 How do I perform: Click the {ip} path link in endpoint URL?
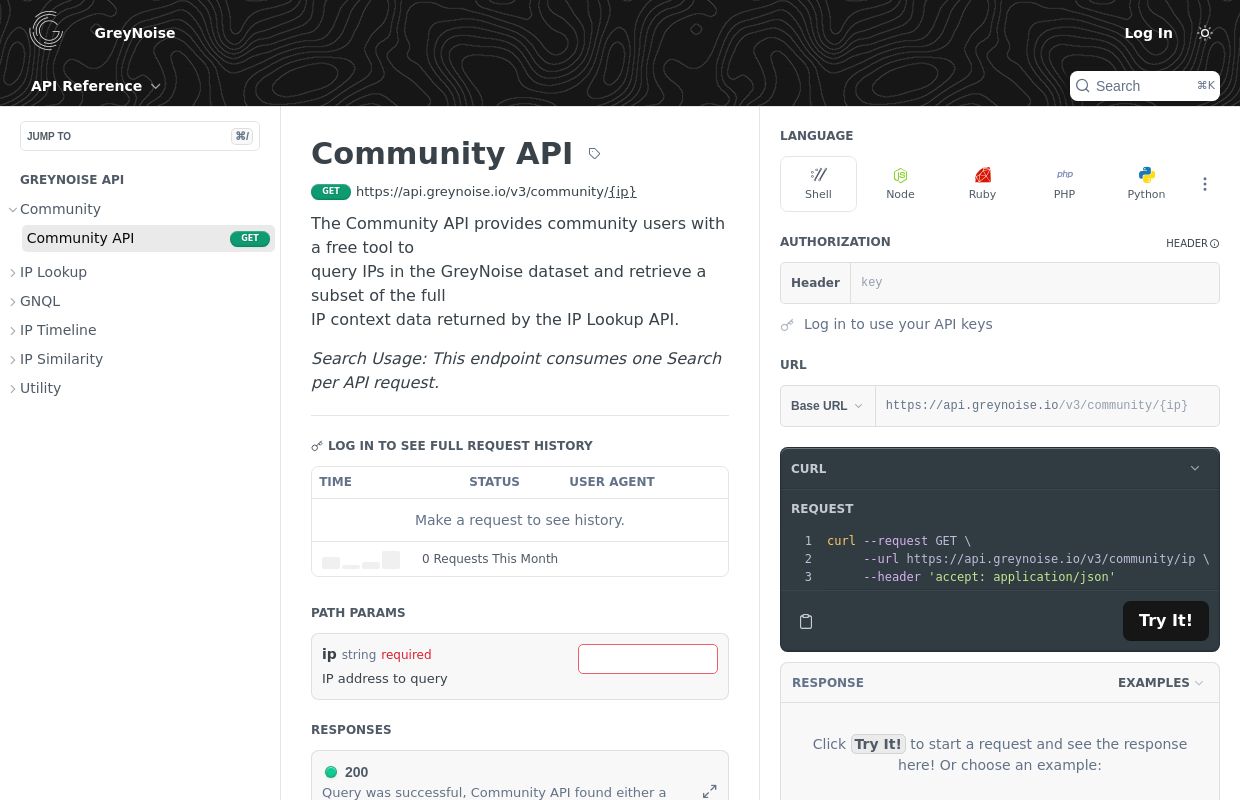(622, 192)
